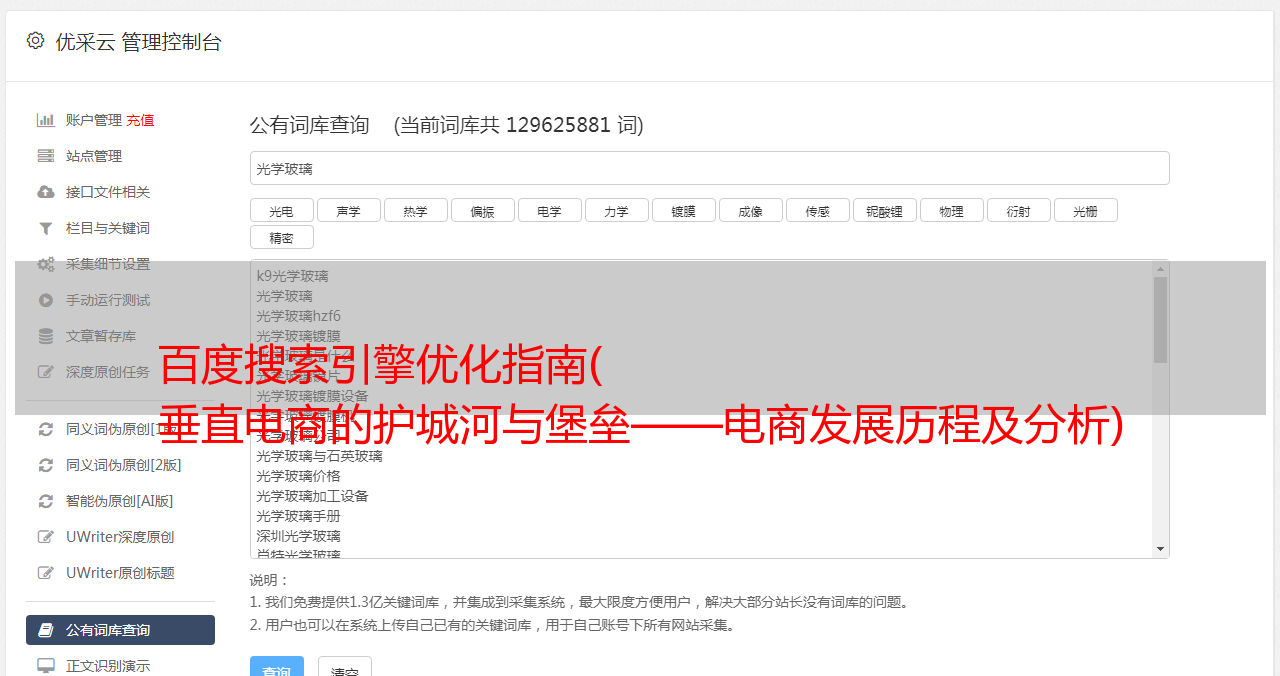Screen dimensions: 1280x676
Task: Click the 铌酸锂 tag button
Action: tap(884, 210)
